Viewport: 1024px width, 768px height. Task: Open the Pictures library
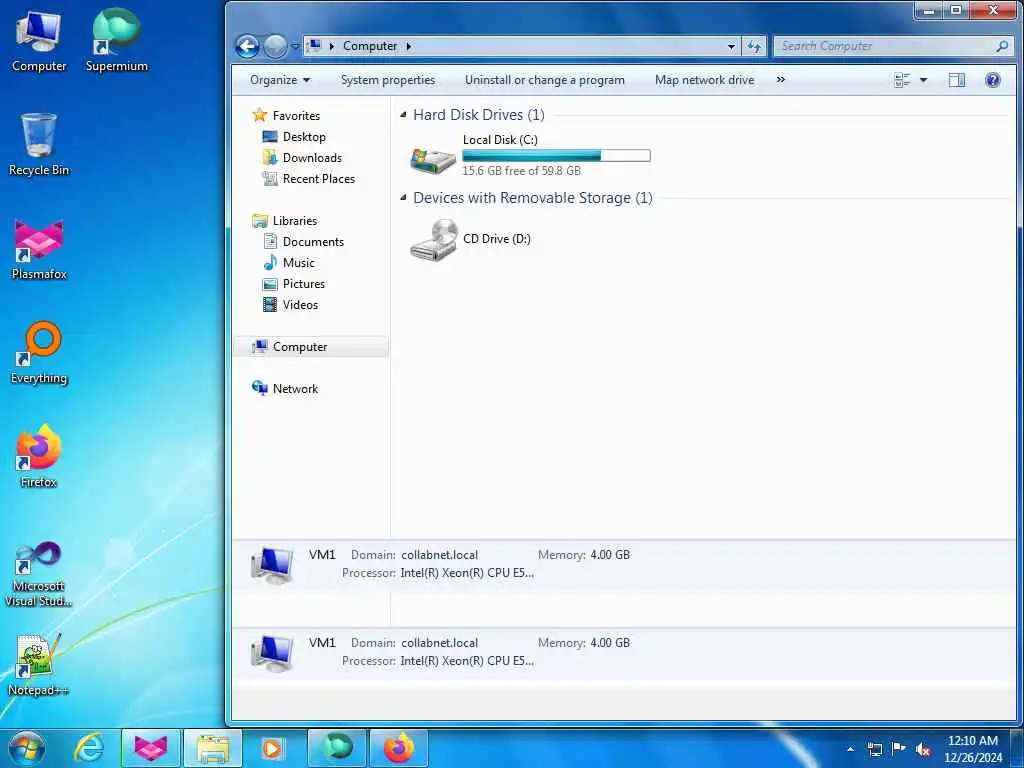tap(304, 283)
